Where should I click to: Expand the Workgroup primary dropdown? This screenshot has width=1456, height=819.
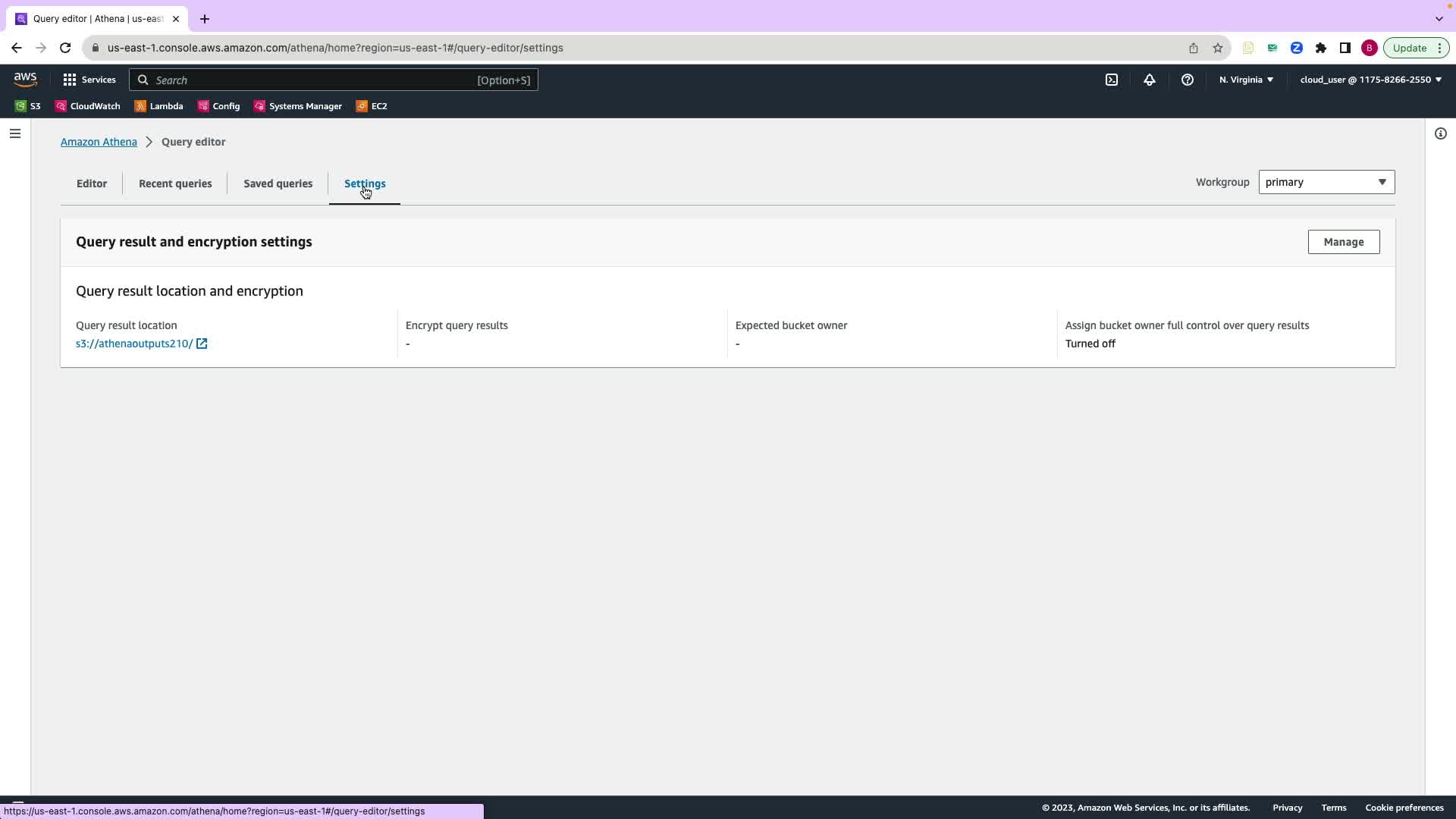coord(1326,182)
